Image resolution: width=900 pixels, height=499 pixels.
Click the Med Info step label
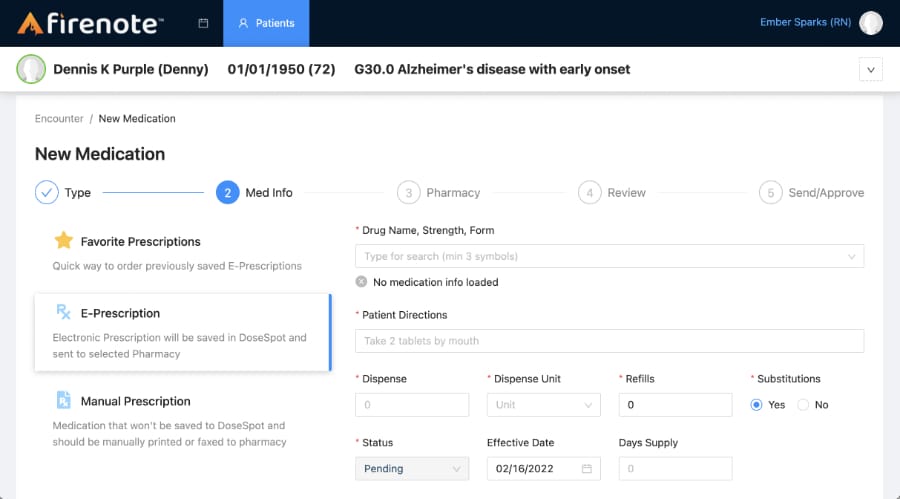pos(269,193)
